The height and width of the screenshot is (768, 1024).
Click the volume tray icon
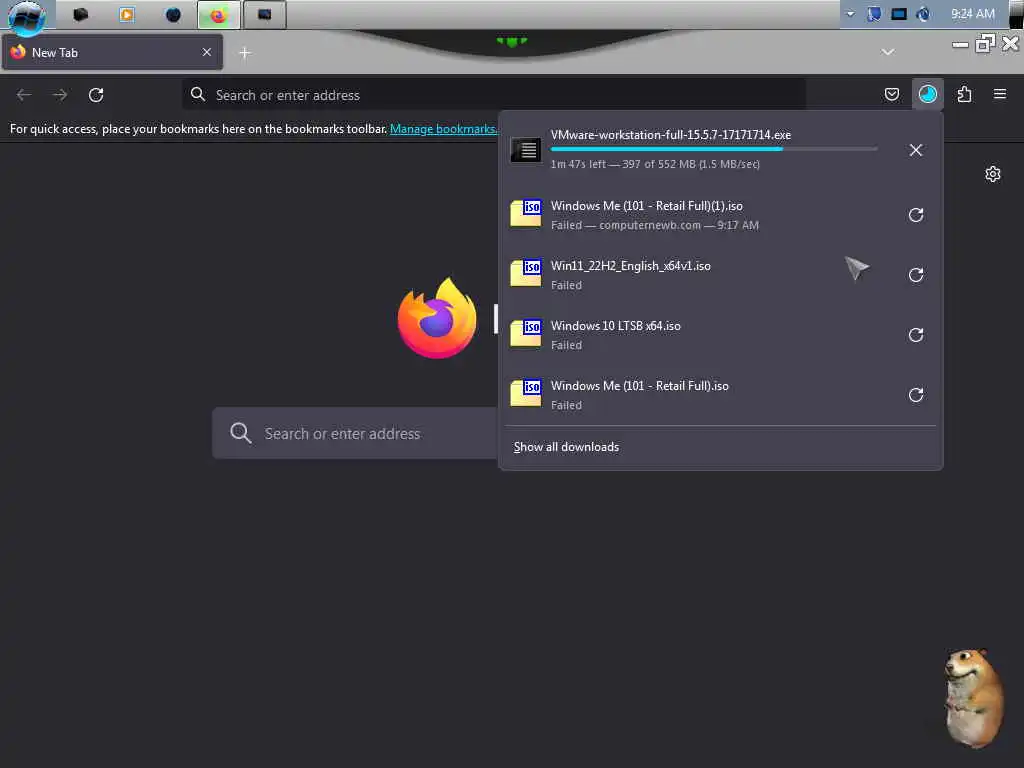point(923,14)
